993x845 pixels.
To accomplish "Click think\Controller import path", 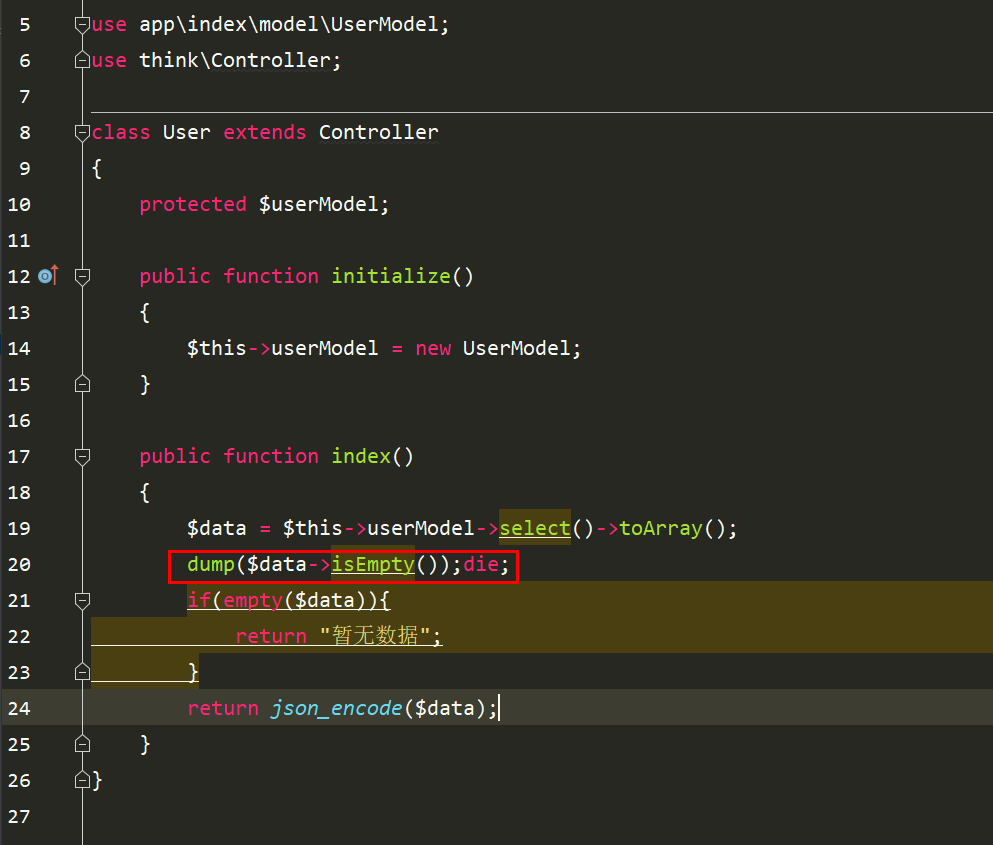I will tap(235, 60).
